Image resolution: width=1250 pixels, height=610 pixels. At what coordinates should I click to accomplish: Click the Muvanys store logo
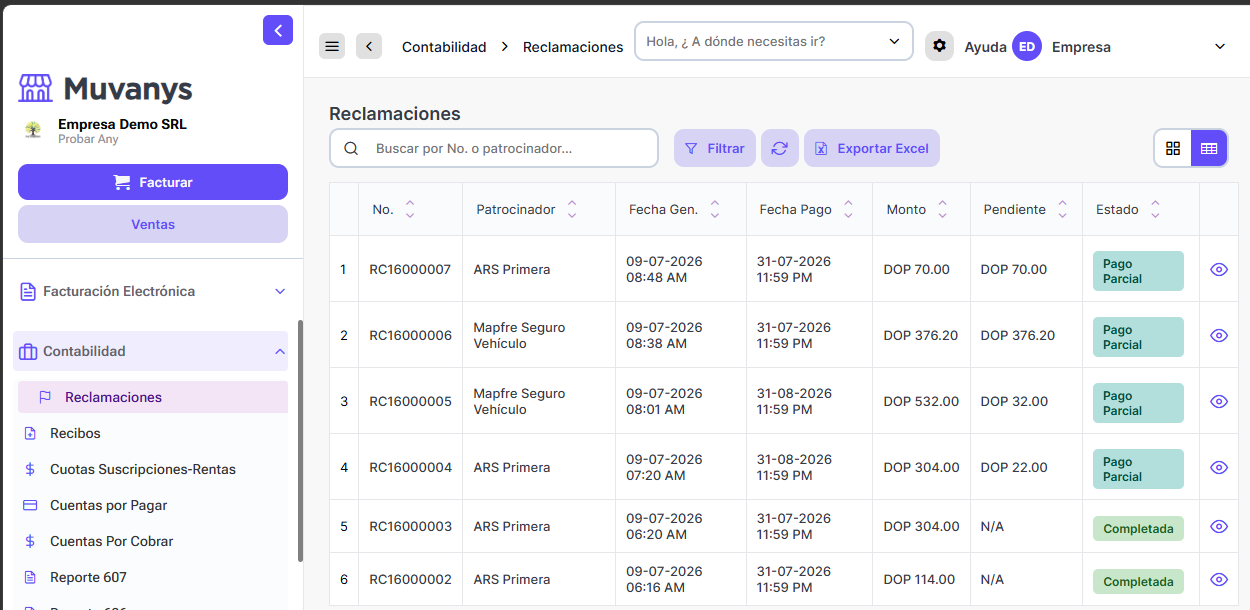click(35, 88)
